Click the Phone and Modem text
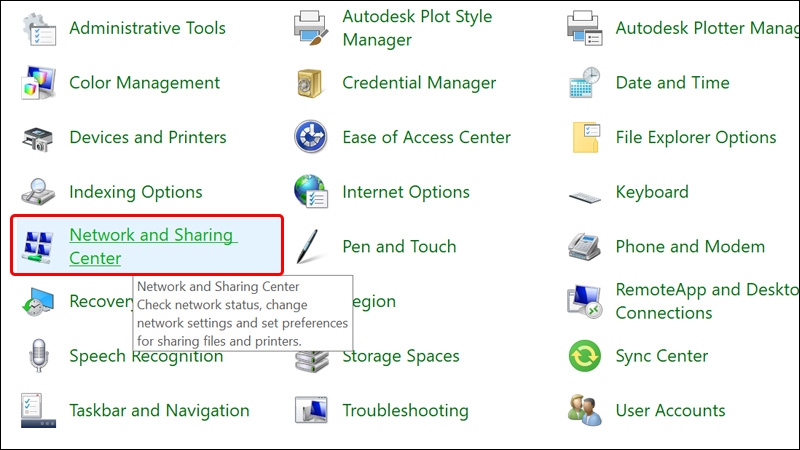 tap(690, 247)
